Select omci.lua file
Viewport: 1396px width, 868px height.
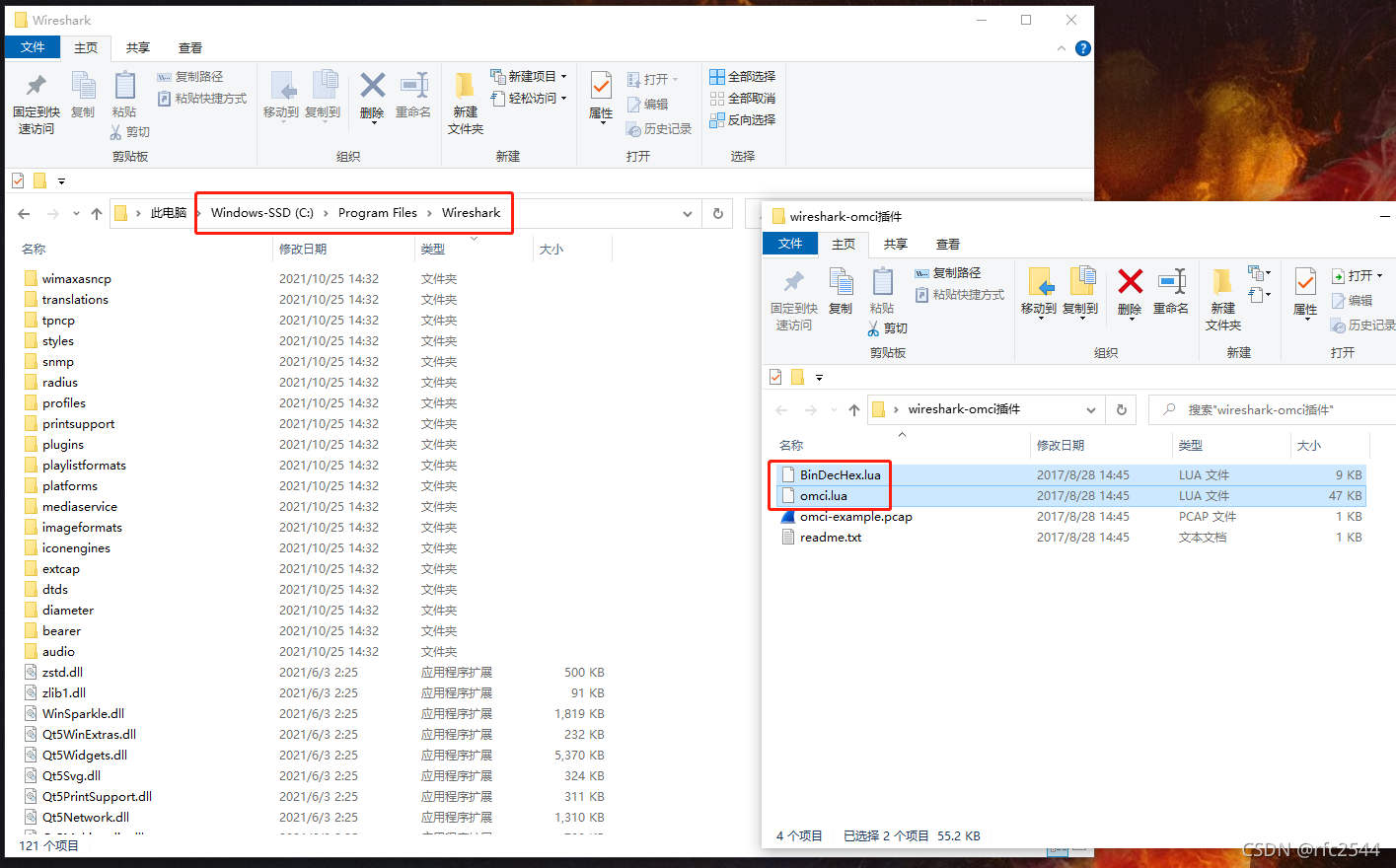coord(823,496)
